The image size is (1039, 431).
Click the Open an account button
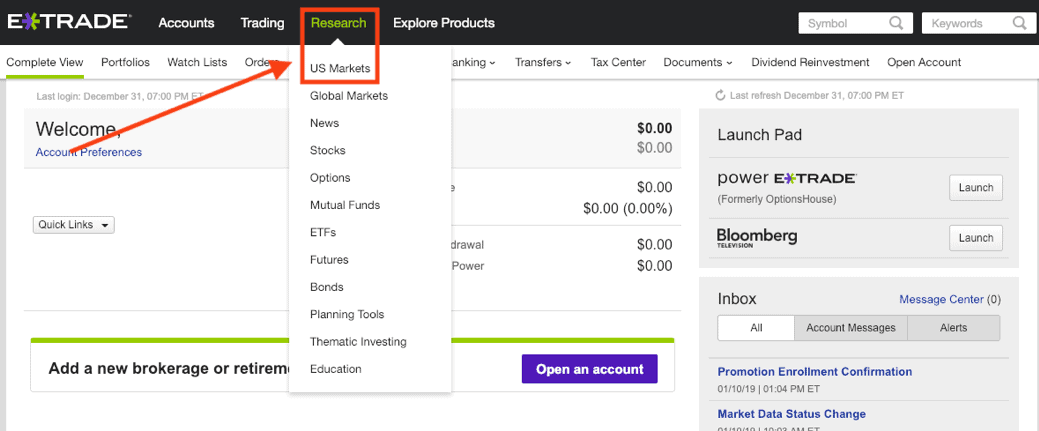tap(590, 369)
